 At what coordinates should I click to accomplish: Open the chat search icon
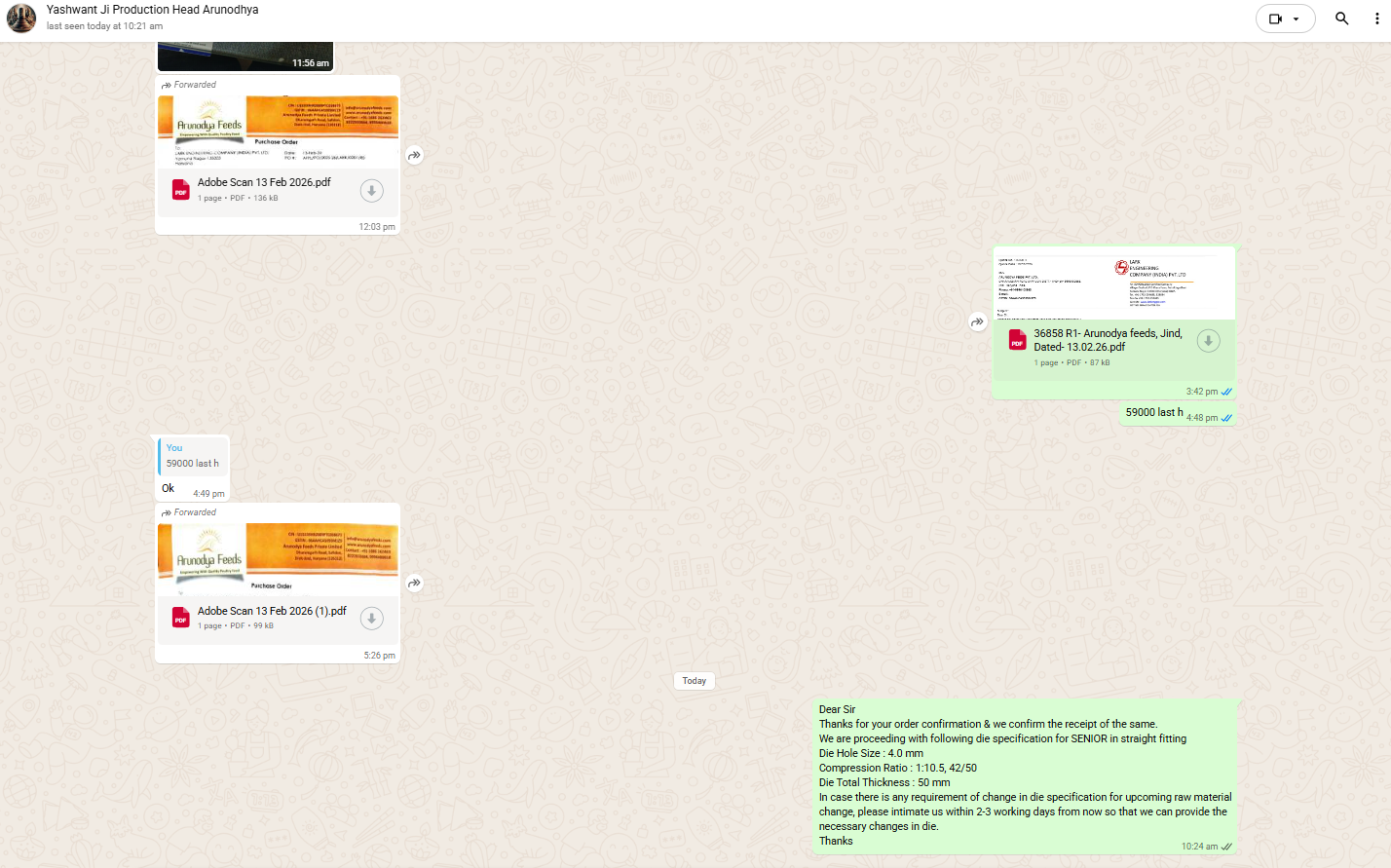pos(1341,19)
